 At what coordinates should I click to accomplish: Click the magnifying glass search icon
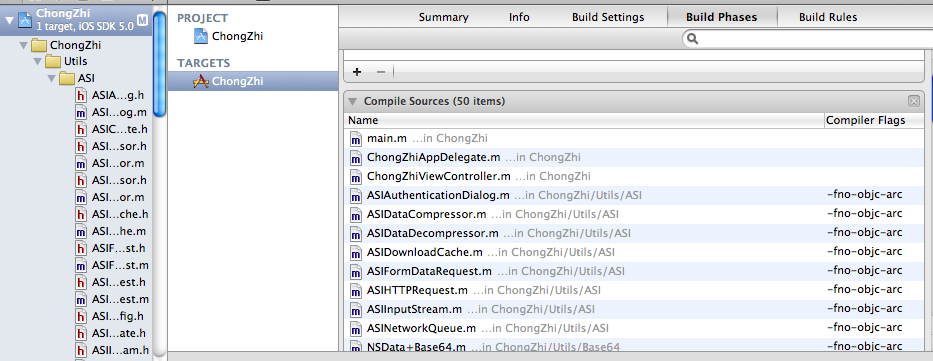coord(692,39)
